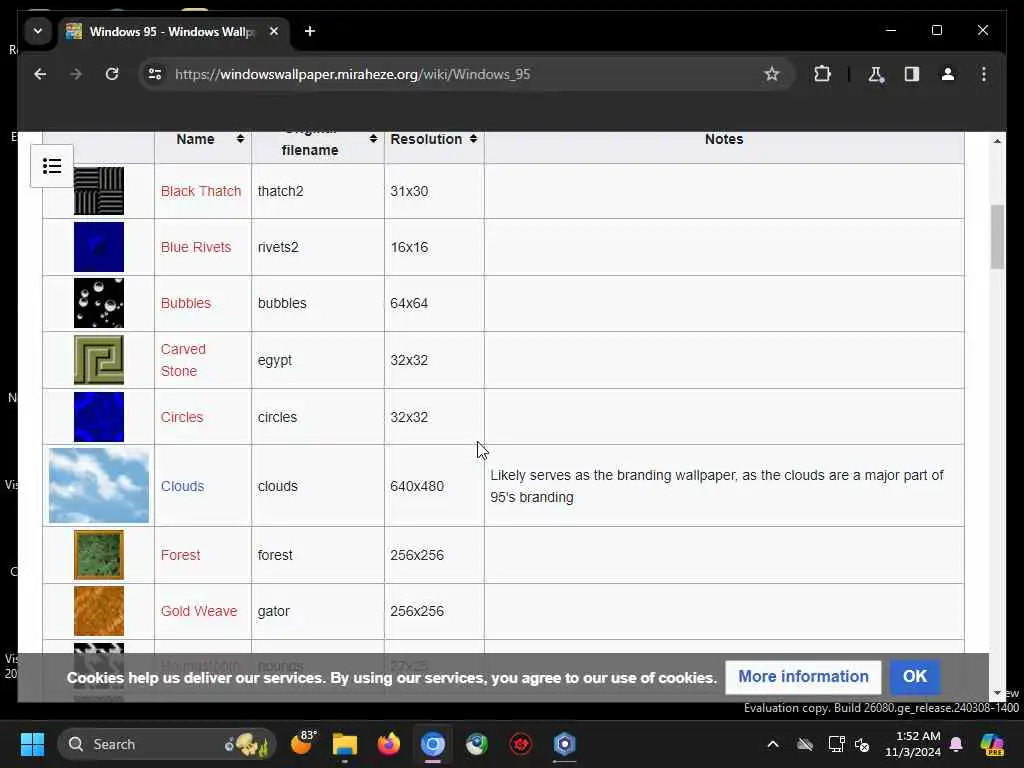Open the Gold Weave link
Screen dimensions: 1024x768
coord(199,611)
